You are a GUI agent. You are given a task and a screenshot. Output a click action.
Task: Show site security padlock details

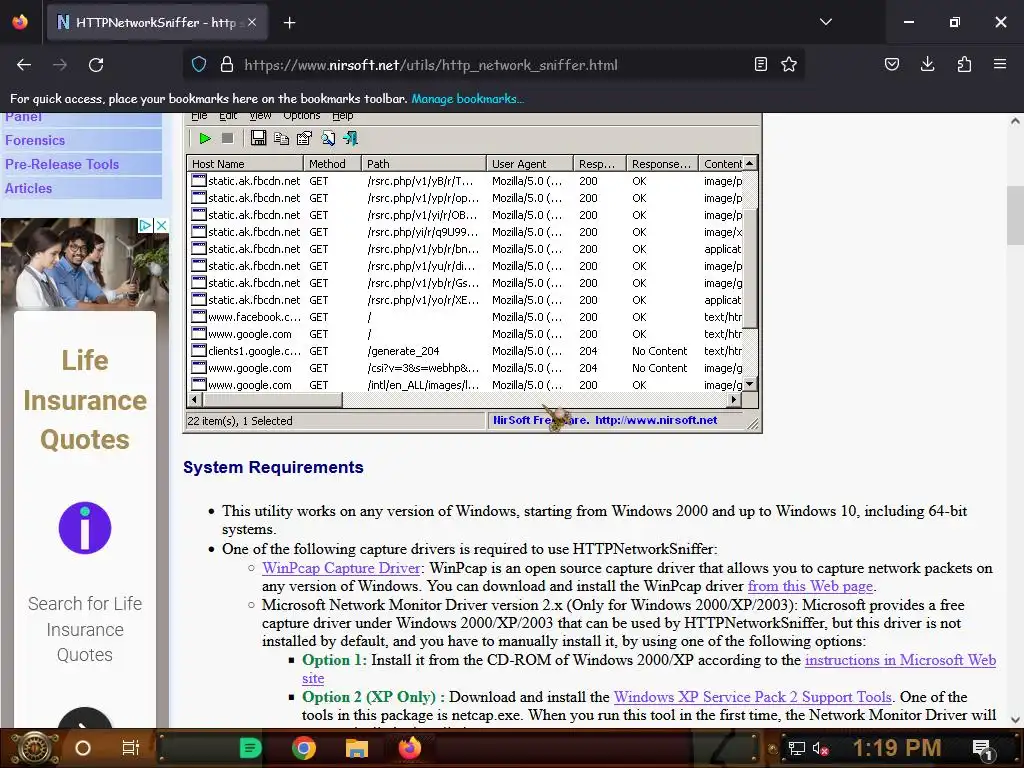(227, 64)
